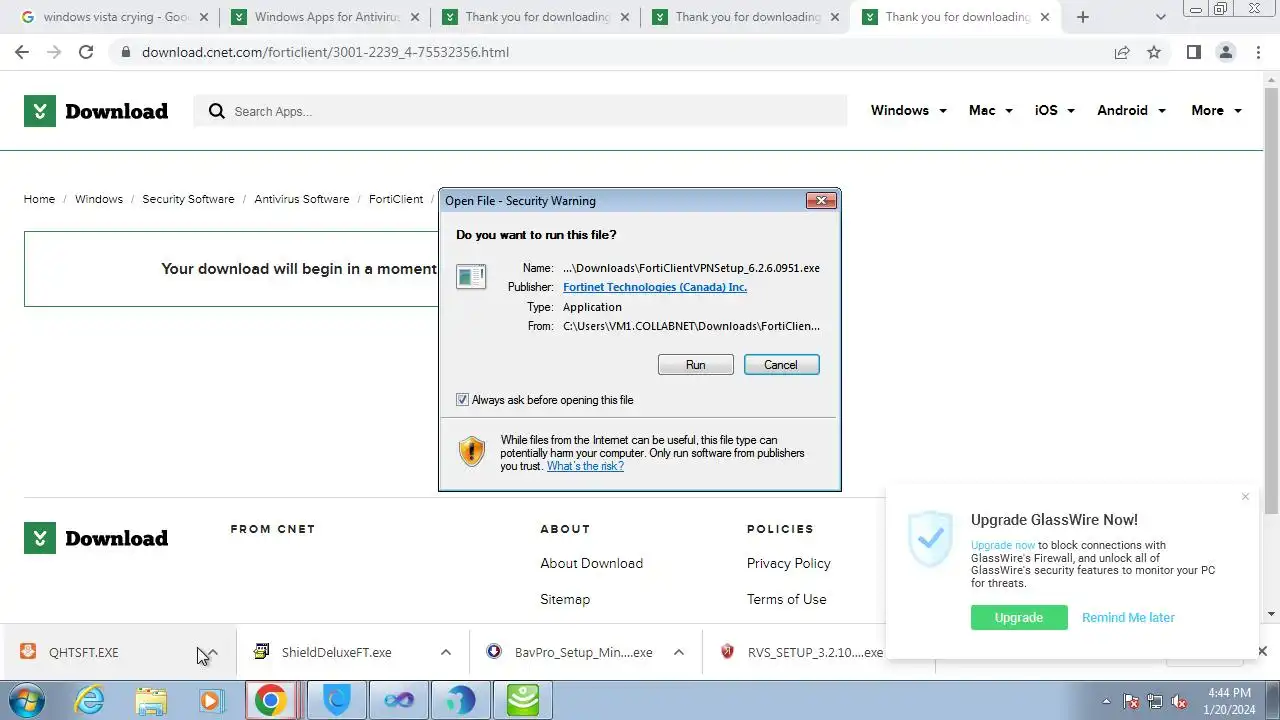
Task: Click the volume icon in system tray
Action: pos(1179,701)
